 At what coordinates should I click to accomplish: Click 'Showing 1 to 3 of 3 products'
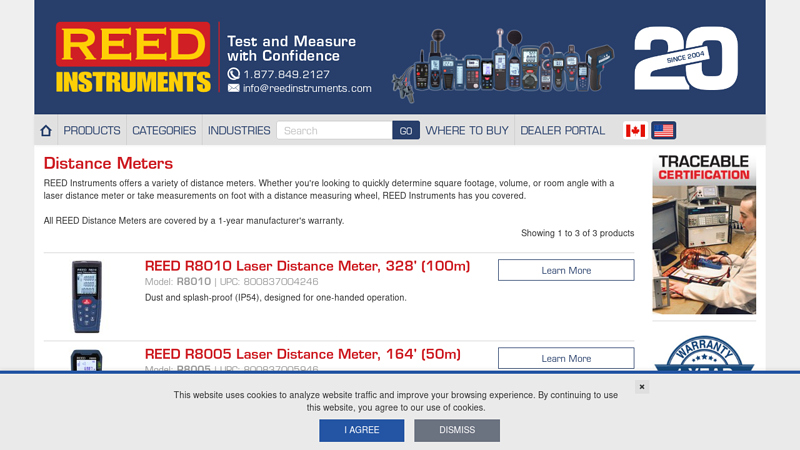click(578, 233)
